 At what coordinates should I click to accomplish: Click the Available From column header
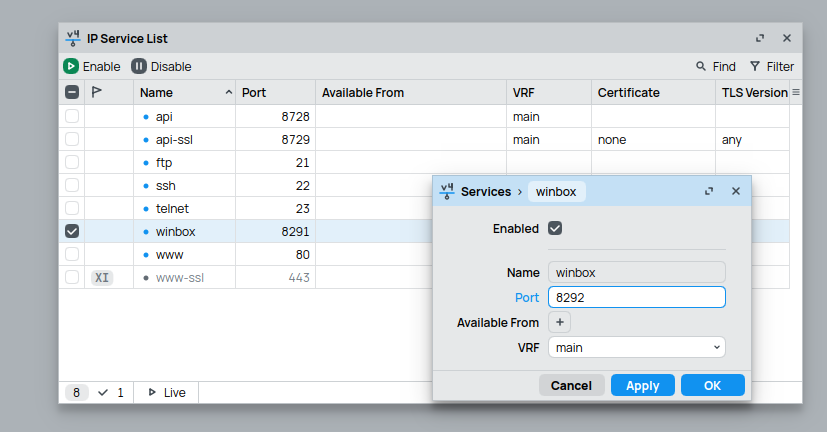click(411, 92)
